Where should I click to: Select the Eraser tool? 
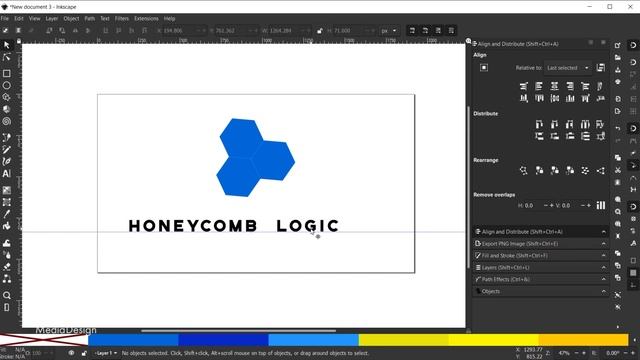[7, 267]
